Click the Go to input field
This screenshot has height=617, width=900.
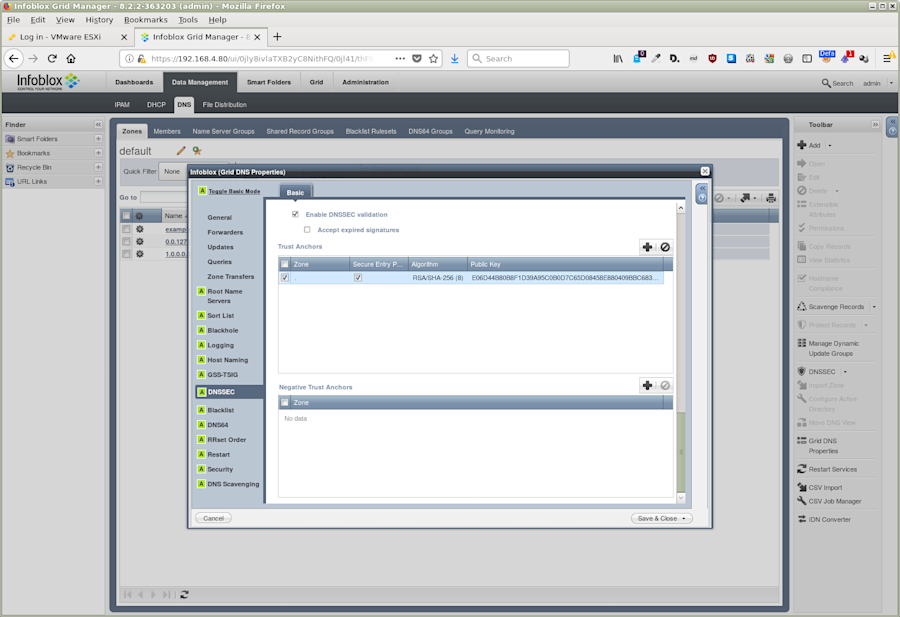[164, 197]
